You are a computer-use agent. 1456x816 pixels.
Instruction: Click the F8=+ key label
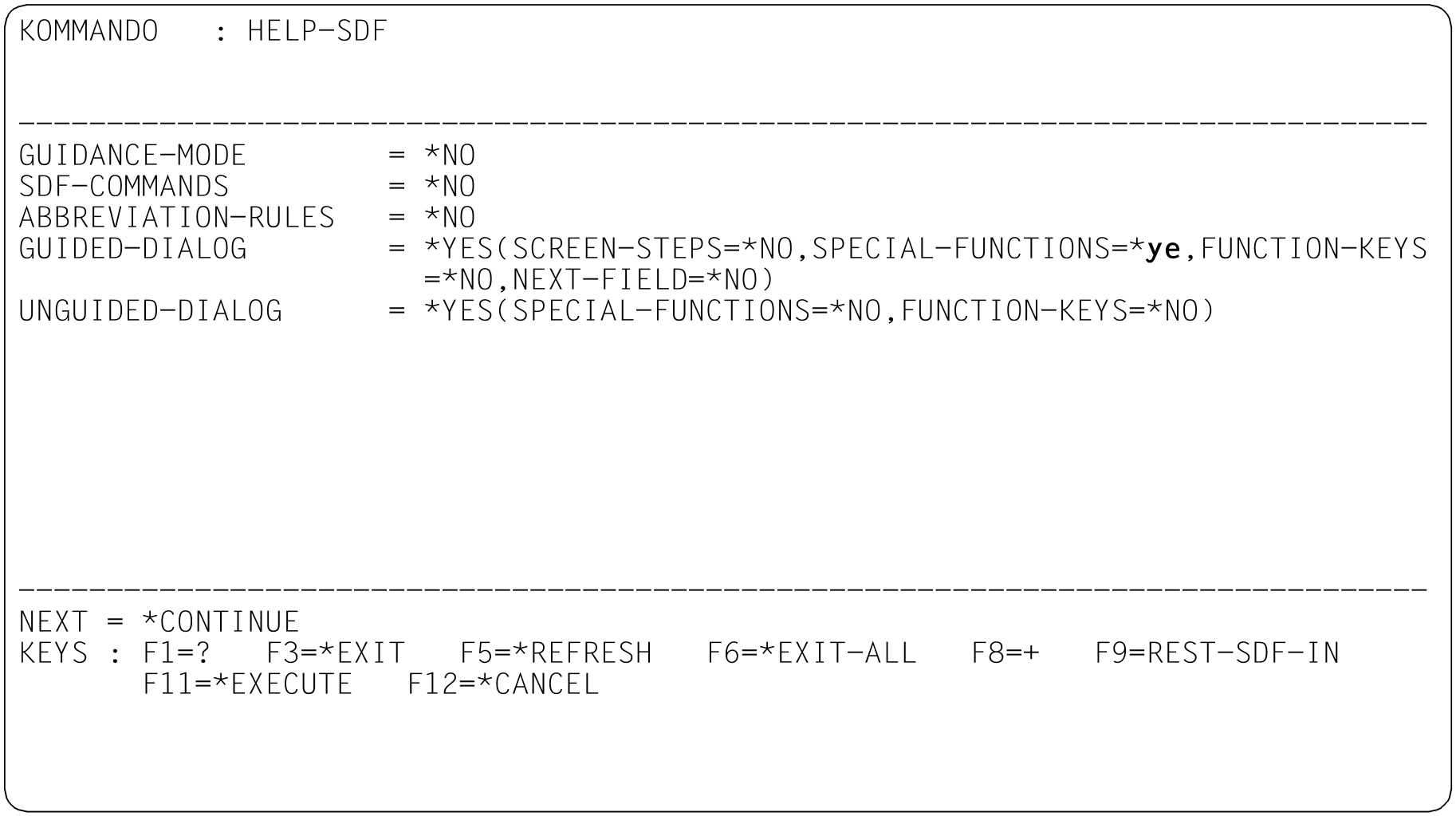pos(1005,653)
